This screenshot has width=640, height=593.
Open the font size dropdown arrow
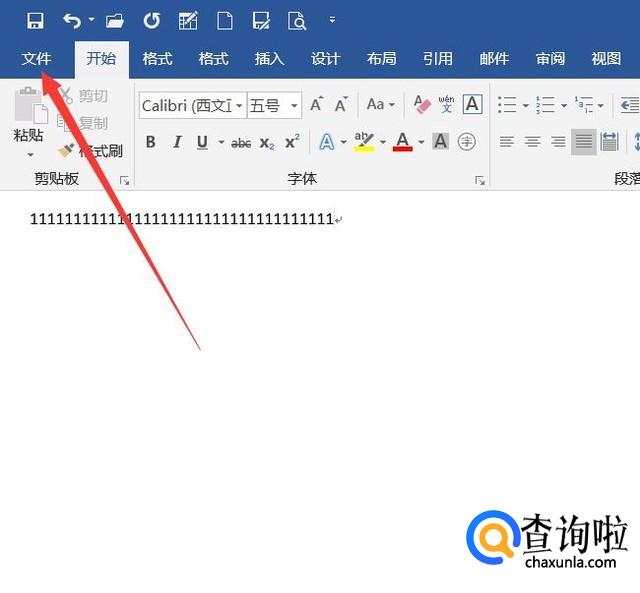(x=294, y=106)
